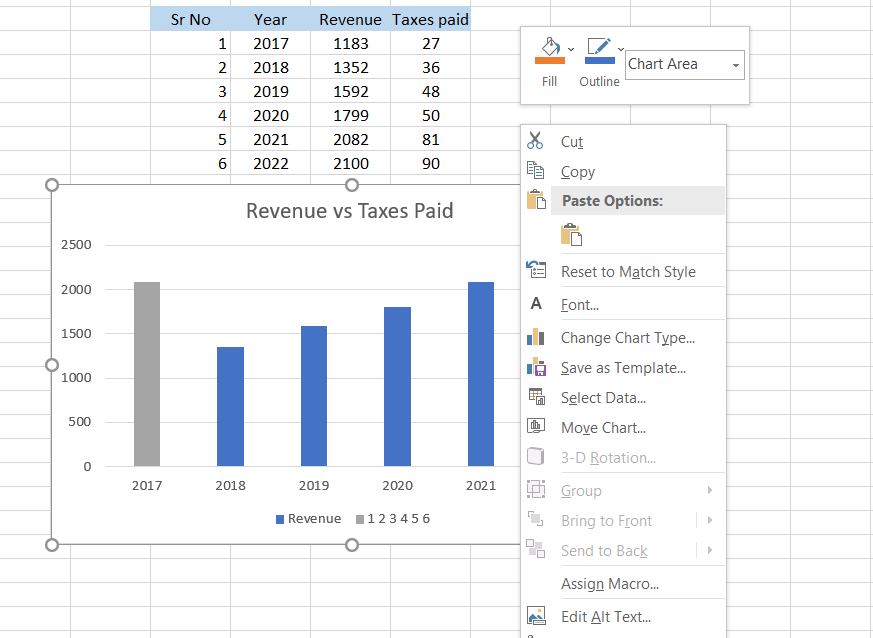Click the Change Chart Type icon
The width and height of the screenshot is (873, 638).
(536, 337)
